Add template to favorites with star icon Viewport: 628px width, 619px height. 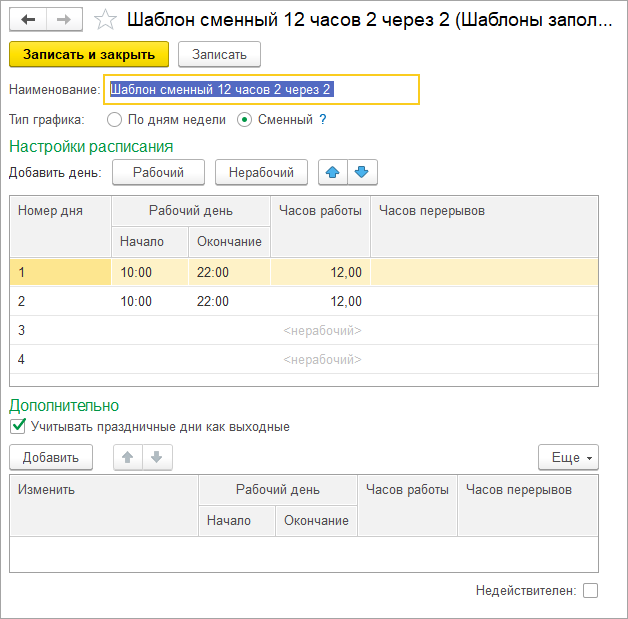[105, 20]
